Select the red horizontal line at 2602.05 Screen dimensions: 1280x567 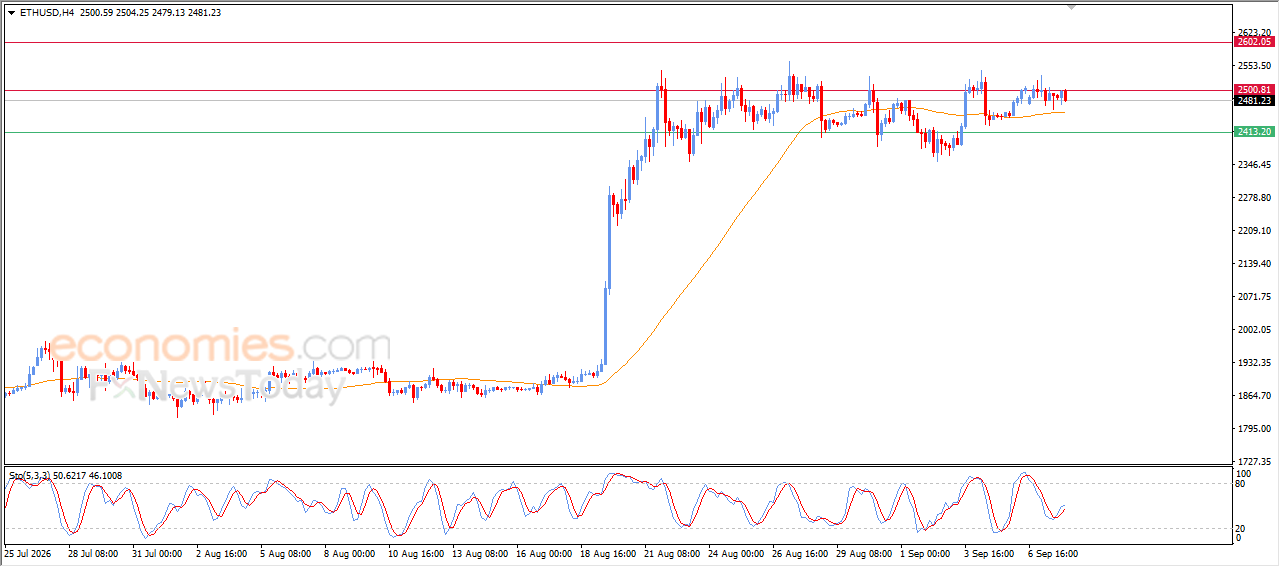point(617,42)
